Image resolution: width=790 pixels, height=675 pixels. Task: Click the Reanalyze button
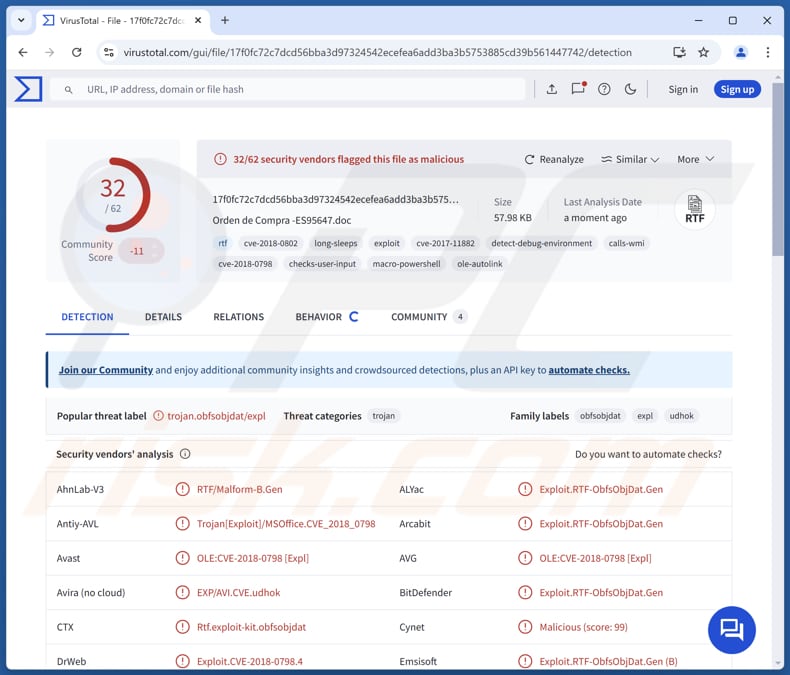pyautogui.click(x=554, y=159)
